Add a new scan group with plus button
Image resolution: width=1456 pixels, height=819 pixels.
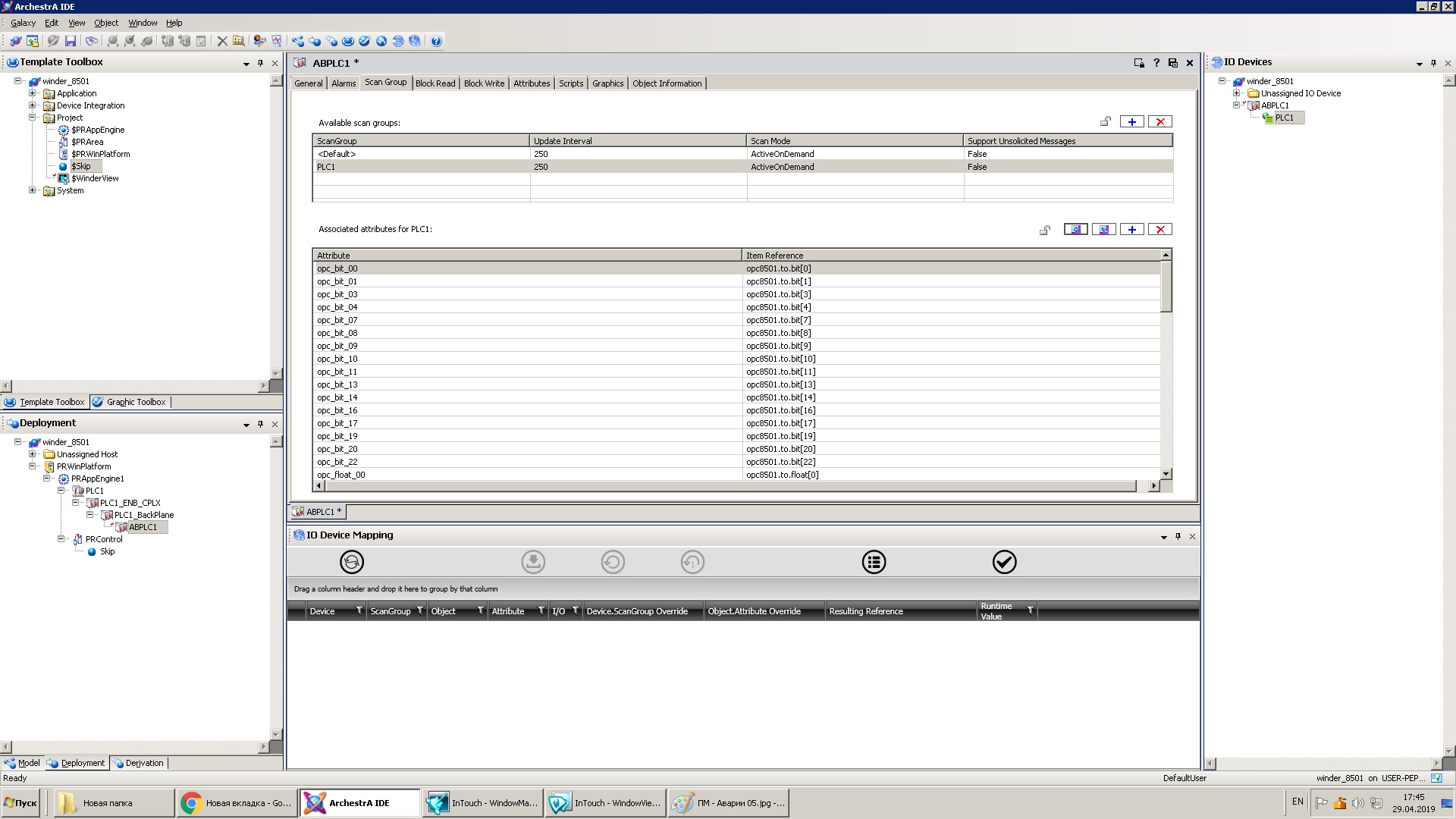[1131, 122]
